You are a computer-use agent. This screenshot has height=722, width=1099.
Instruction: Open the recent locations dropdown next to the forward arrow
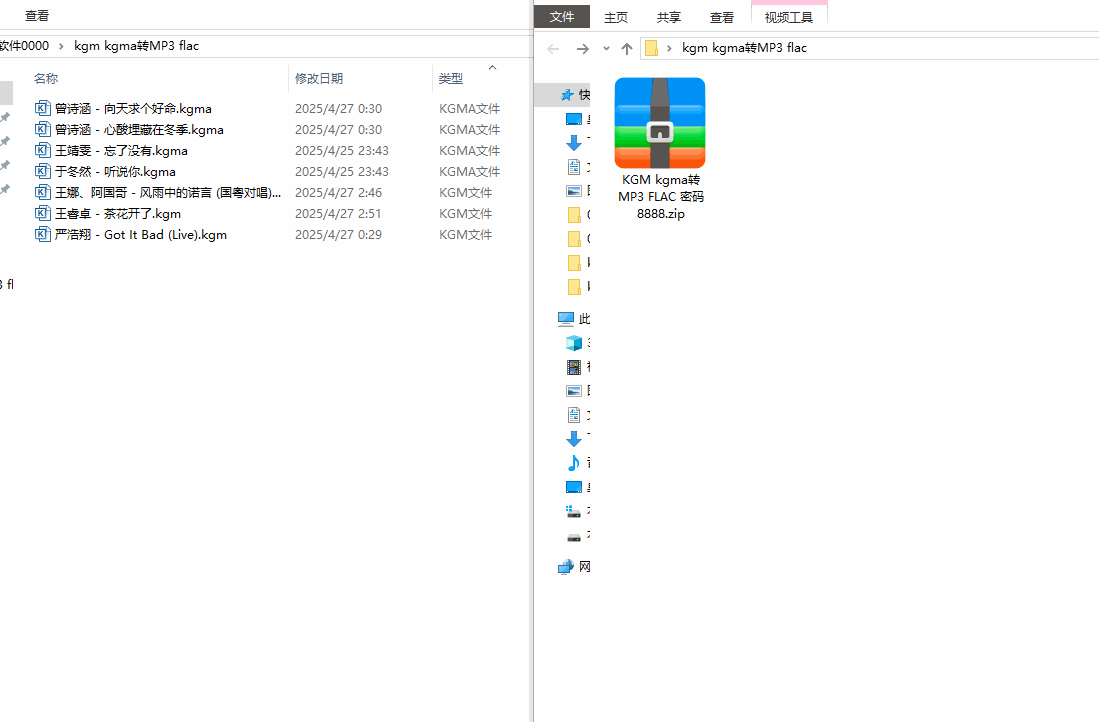[606, 48]
